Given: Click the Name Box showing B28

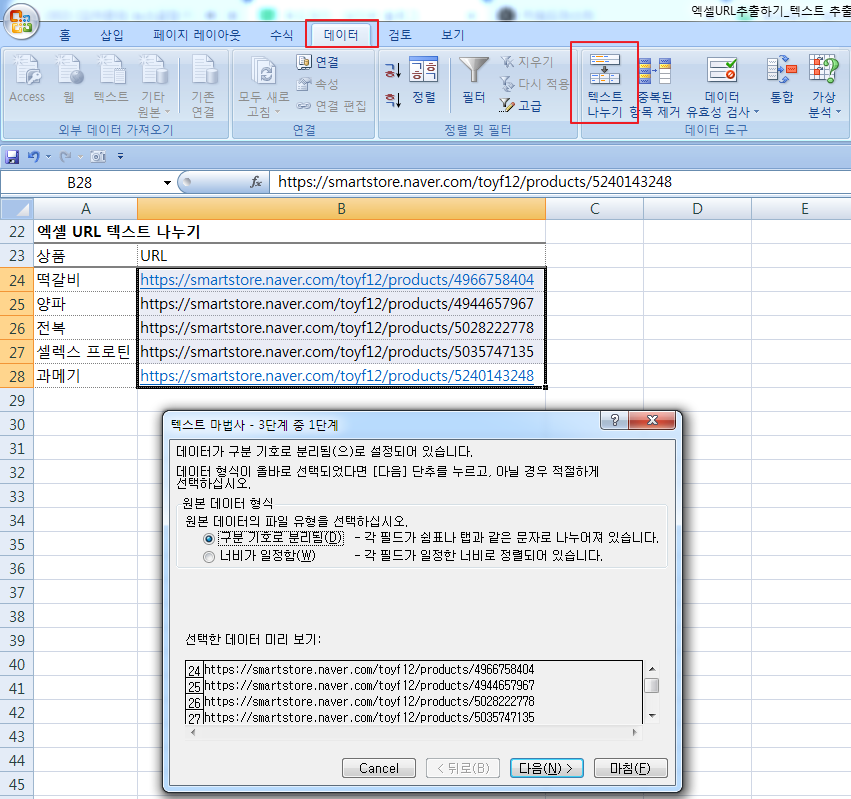Looking at the screenshot, I should coord(79,183).
